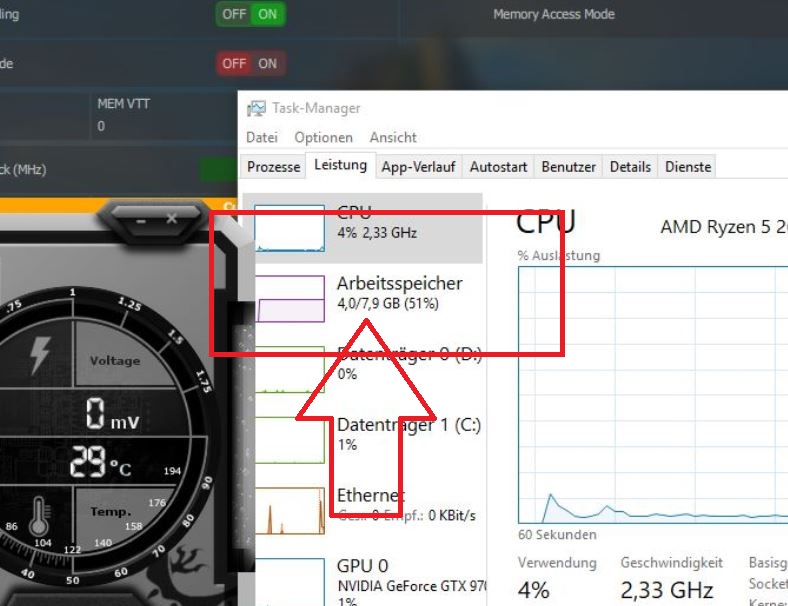Click the thermometer temperature icon
The image size is (788, 606).
pos(39,517)
